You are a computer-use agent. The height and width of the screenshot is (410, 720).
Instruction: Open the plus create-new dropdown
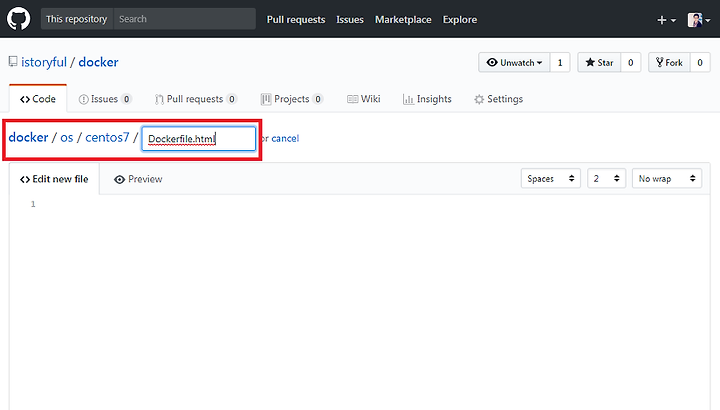point(666,20)
